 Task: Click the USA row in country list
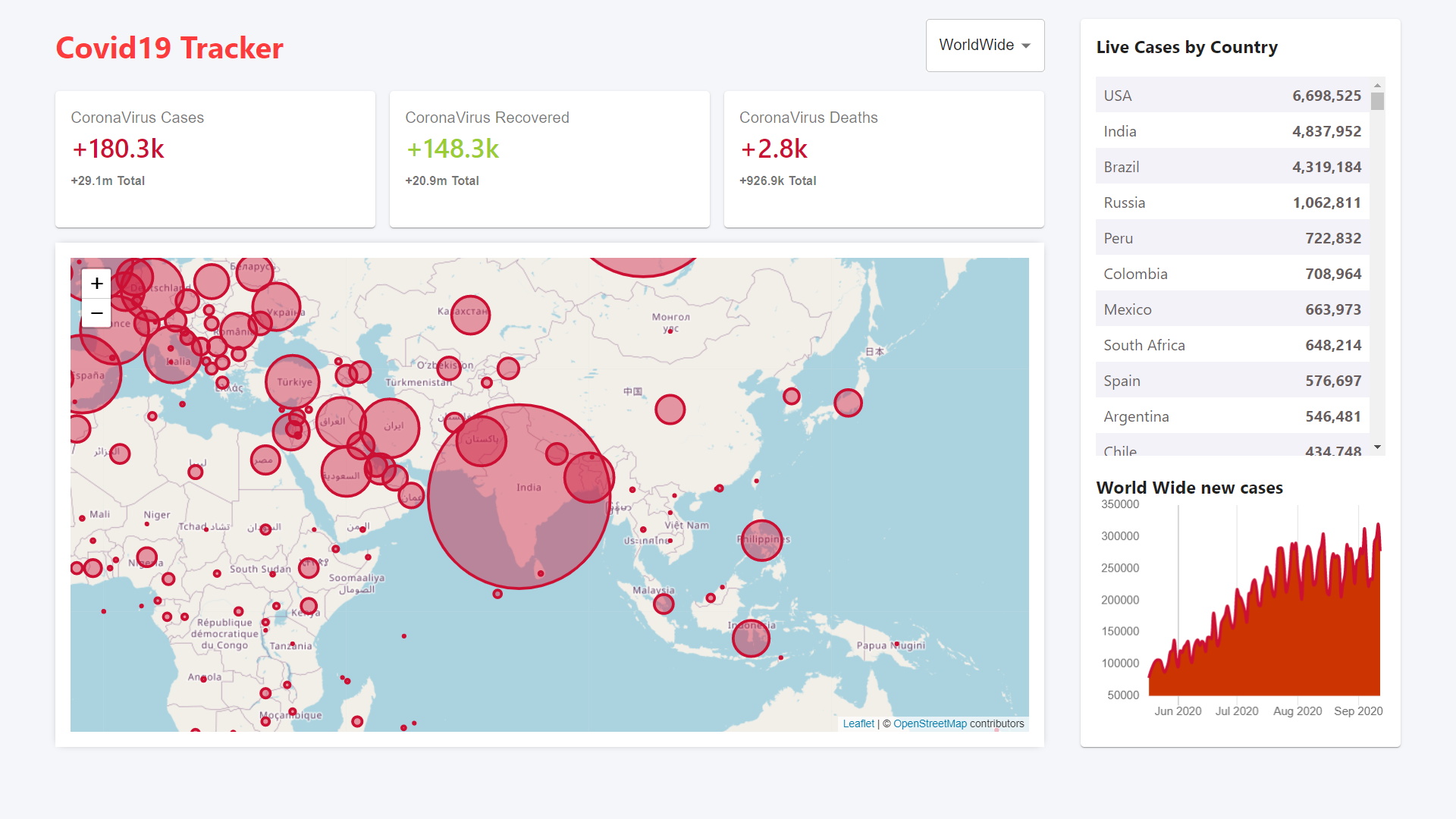1232,96
